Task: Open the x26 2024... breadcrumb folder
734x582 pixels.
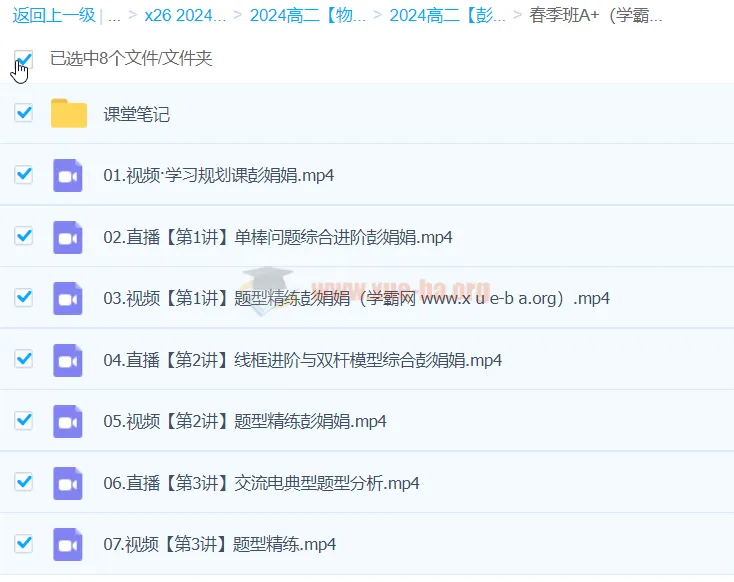Action: coord(185,16)
